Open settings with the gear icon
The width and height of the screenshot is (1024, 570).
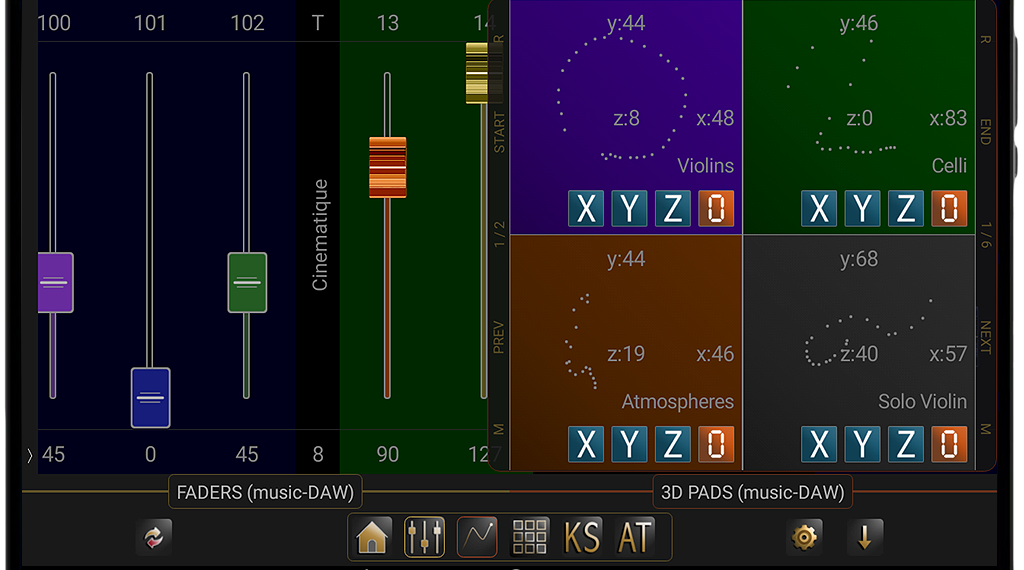(x=804, y=538)
